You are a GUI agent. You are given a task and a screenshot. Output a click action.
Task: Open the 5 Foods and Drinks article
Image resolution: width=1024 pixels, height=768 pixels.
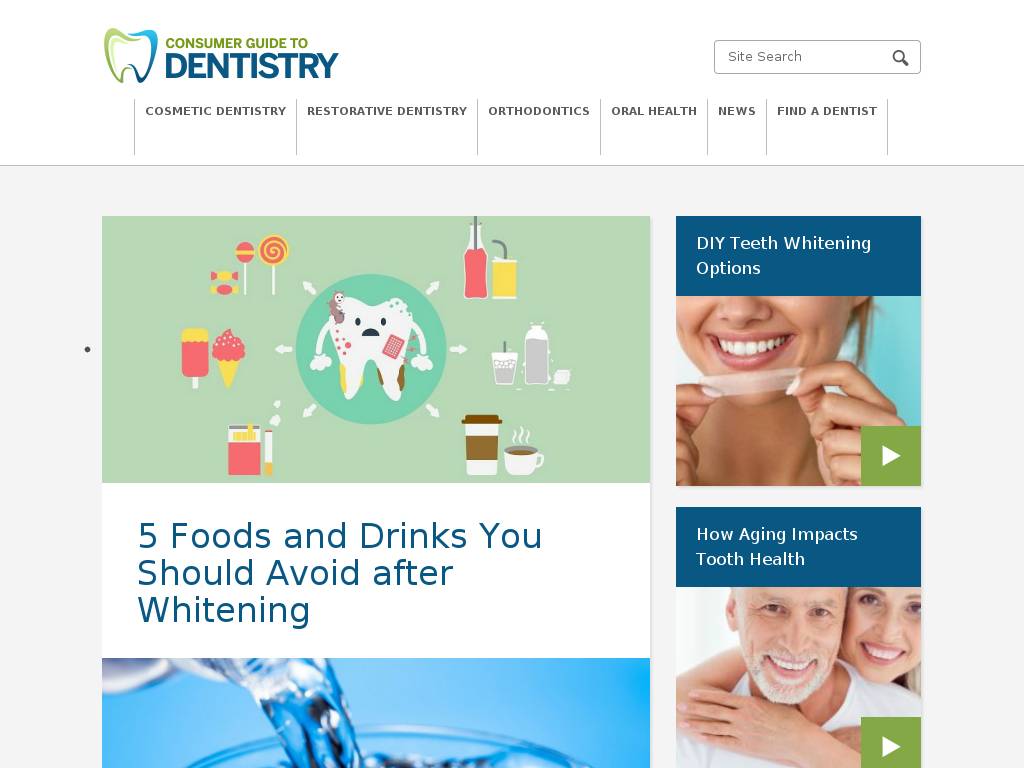click(x=340, y=573)
